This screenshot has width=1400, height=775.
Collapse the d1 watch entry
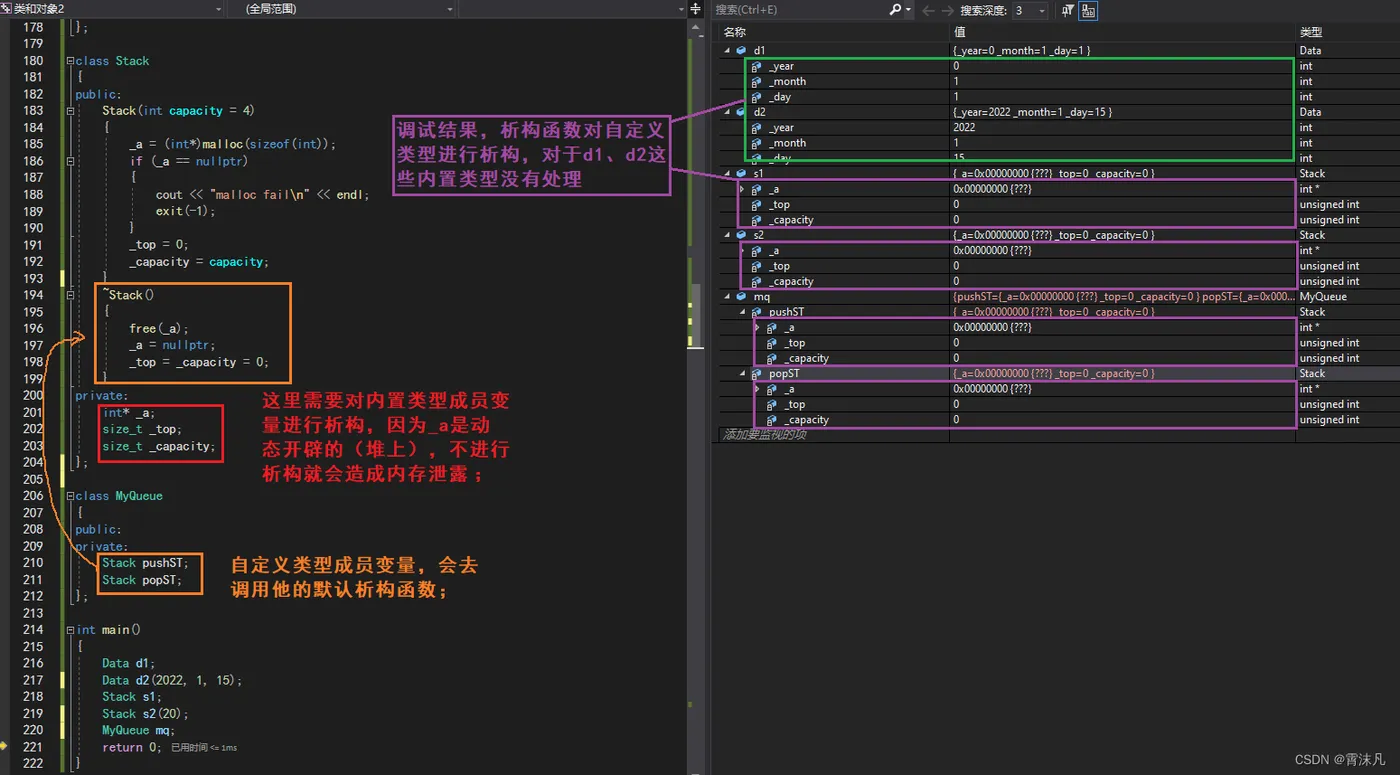pos(728,50)
